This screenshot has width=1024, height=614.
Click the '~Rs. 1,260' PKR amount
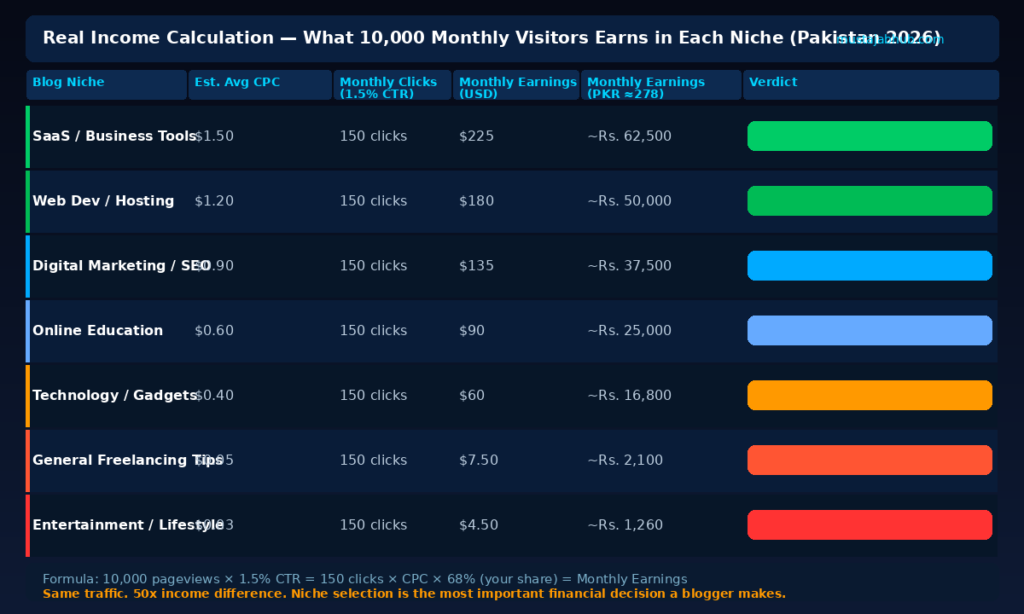(x=625, y=525)
